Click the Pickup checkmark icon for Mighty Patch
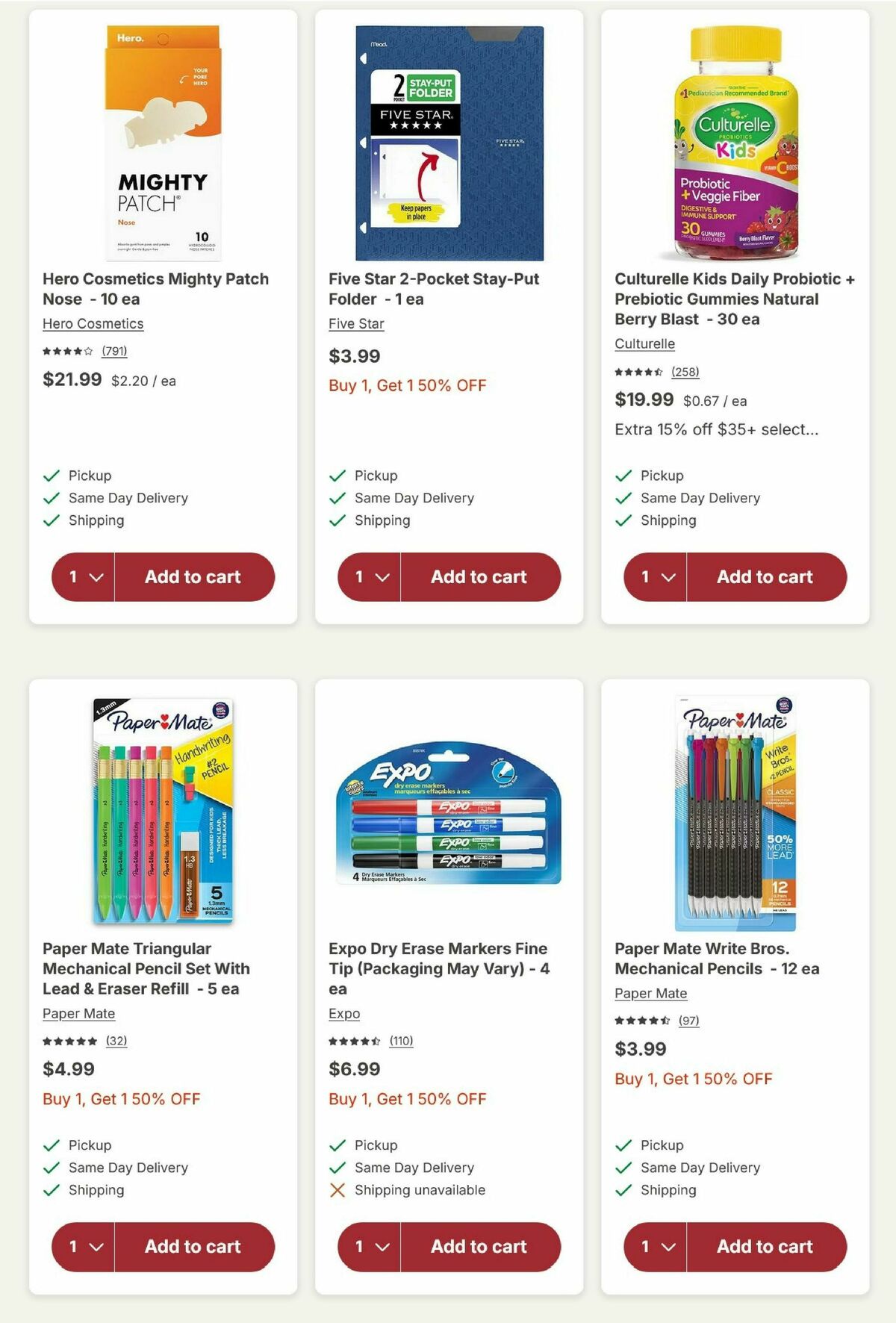Screen dimensions: 896x1323 tap(52, 475)
